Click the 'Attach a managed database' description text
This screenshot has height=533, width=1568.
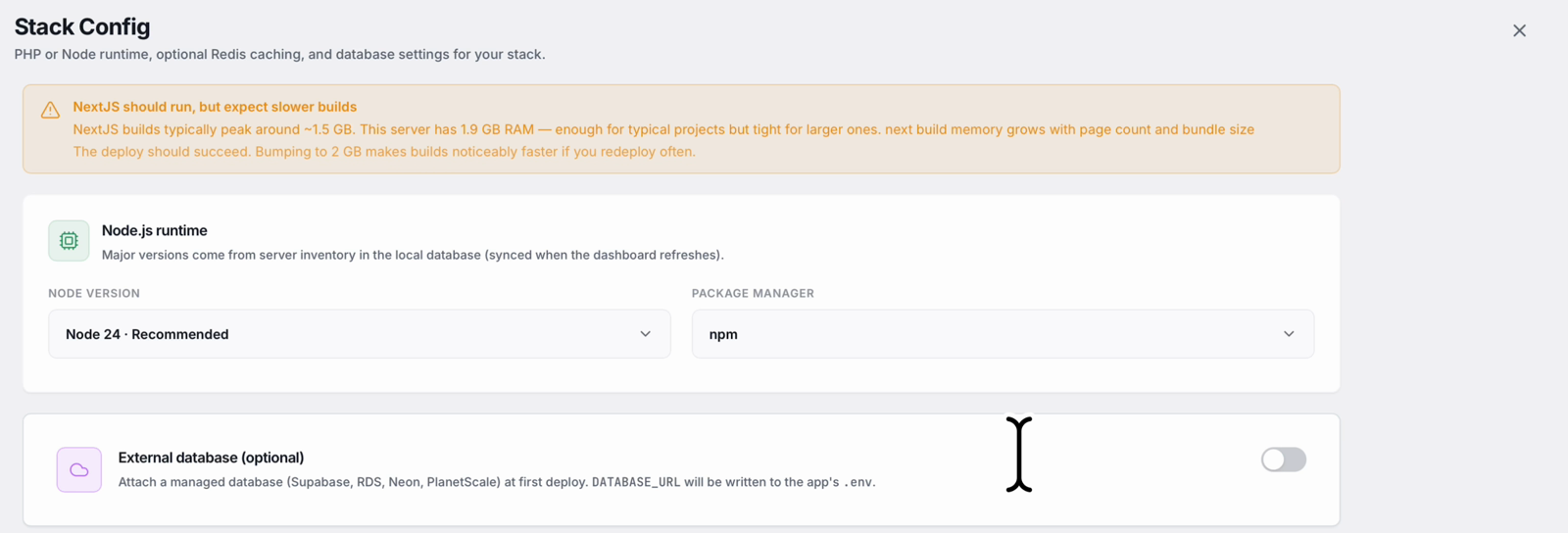click(x=497, y=482)
